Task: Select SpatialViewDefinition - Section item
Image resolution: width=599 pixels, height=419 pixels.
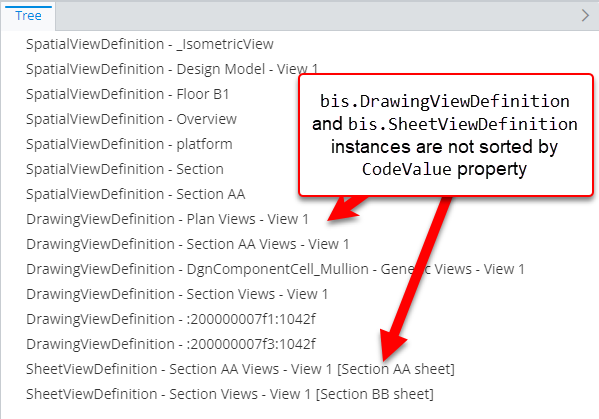Action: click(125, 169)
